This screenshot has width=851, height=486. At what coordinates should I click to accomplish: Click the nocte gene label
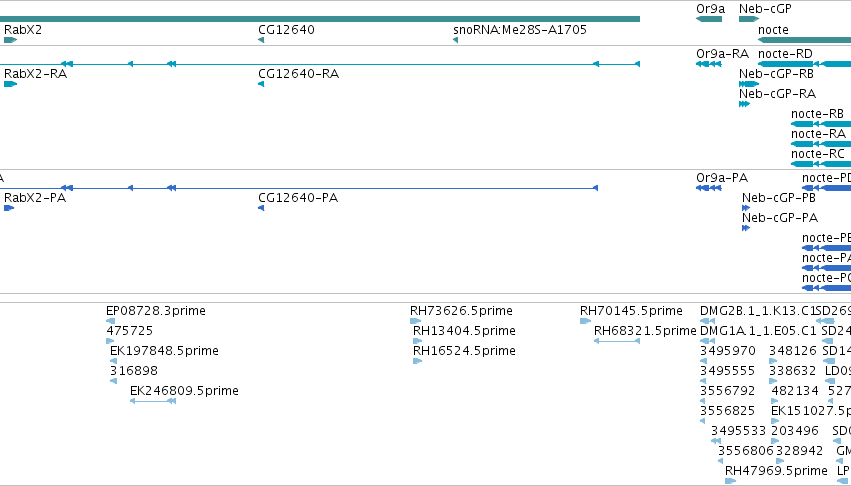[x=773, y=29]
